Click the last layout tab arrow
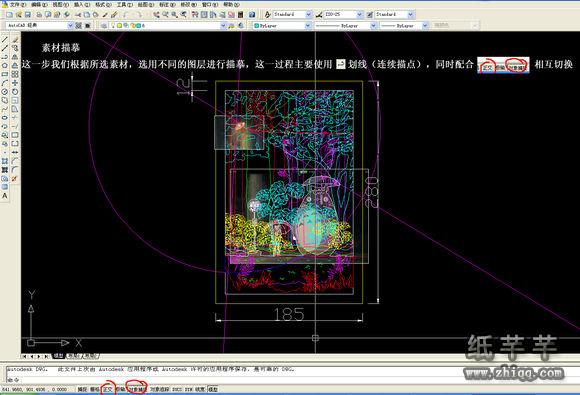 [46, 356]
